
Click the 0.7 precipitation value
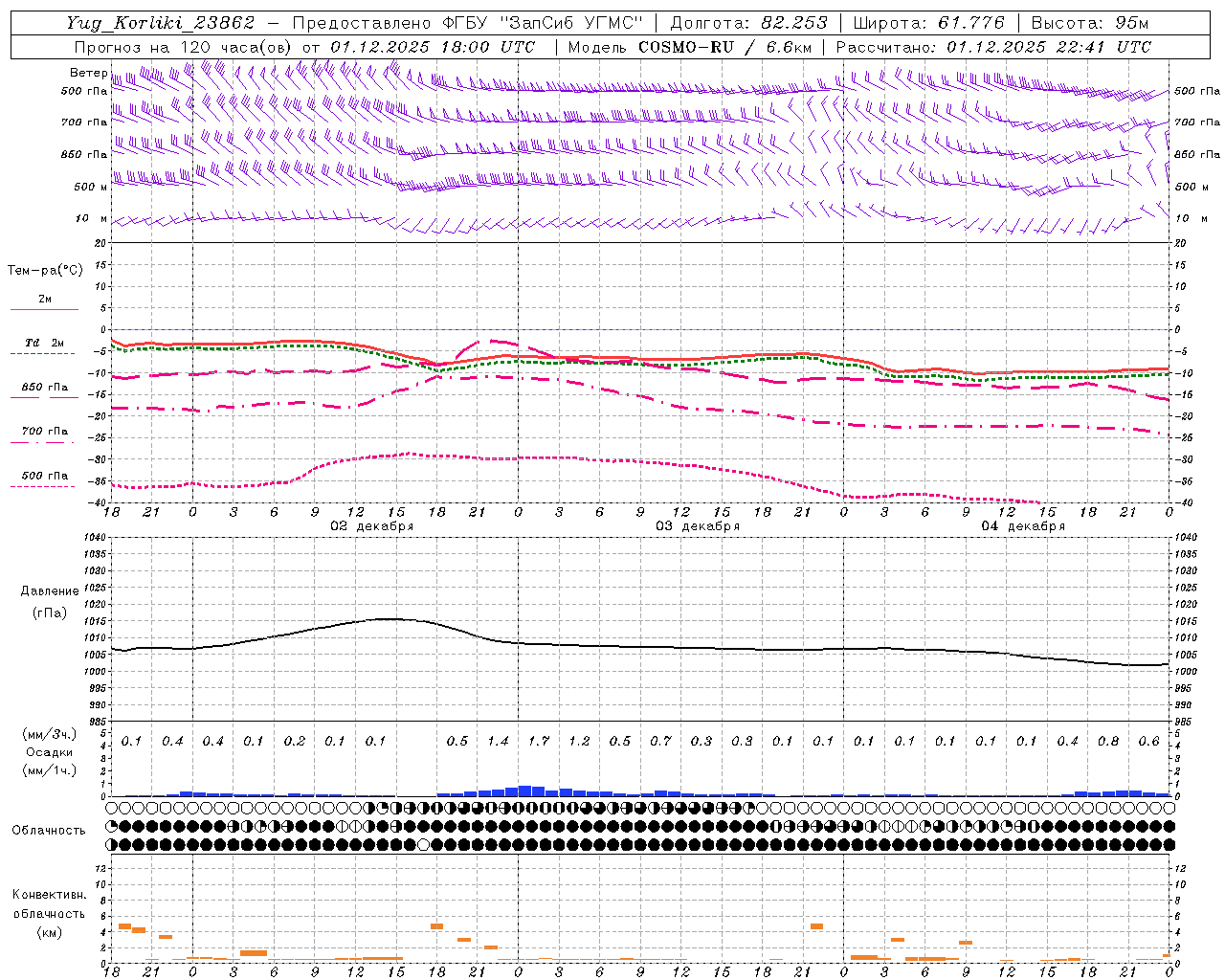coord(660,742)
